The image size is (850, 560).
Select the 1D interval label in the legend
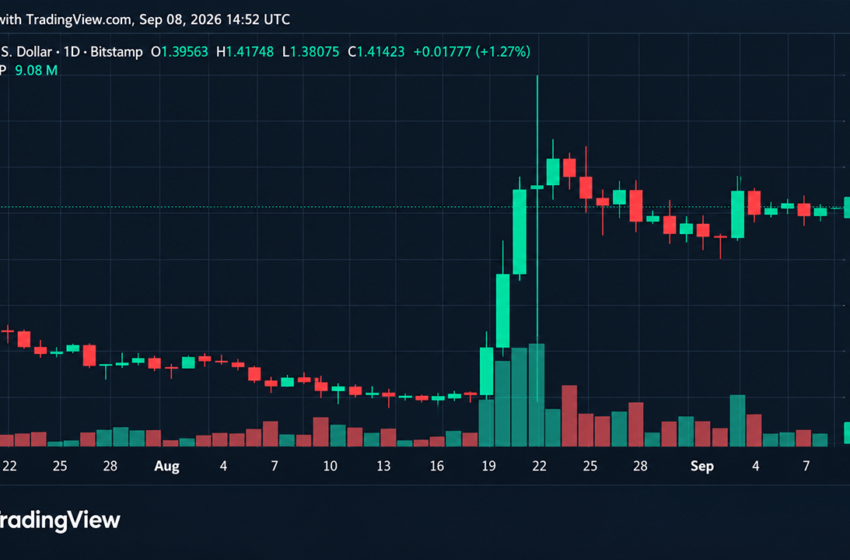pyautogui.click(x=72, y=52)
